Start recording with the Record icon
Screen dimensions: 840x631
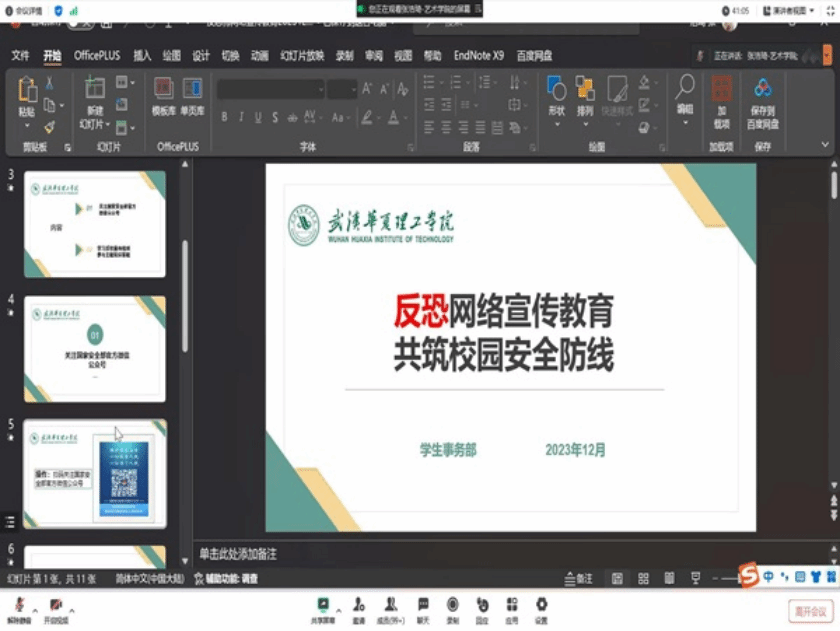tap(453, 604)
